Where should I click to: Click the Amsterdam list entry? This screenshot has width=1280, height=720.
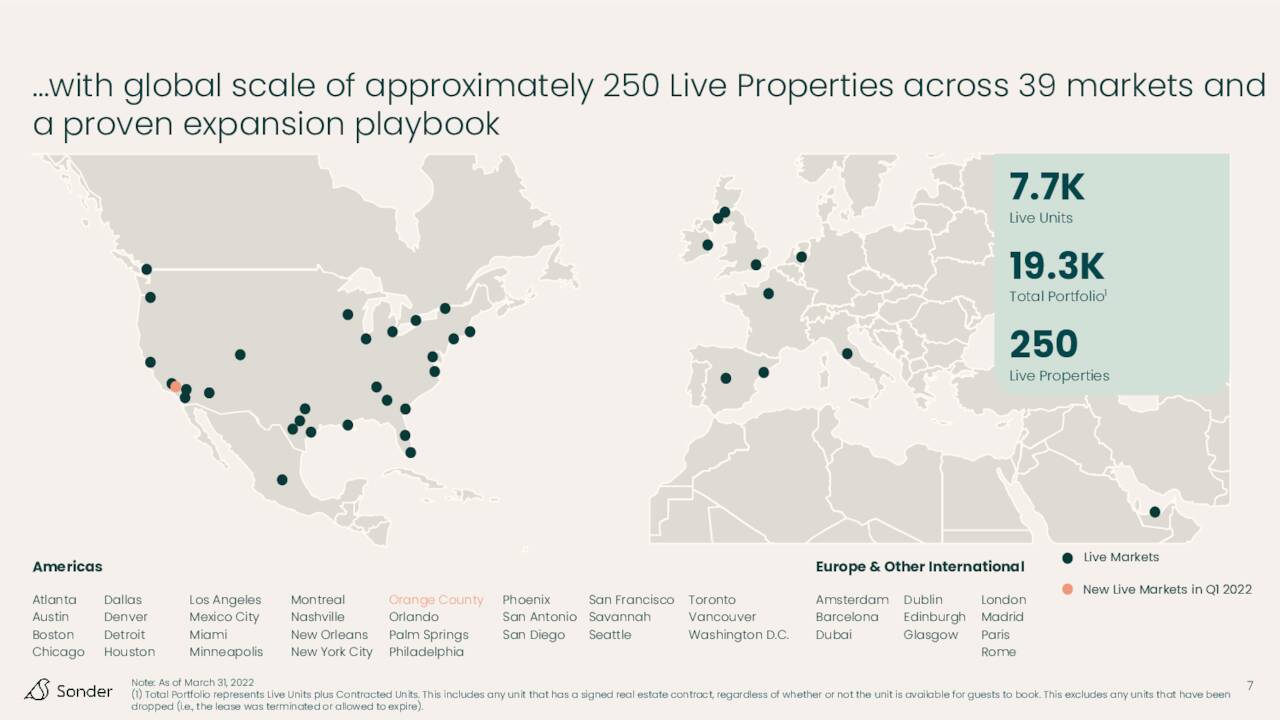click(x=852, y=600)
